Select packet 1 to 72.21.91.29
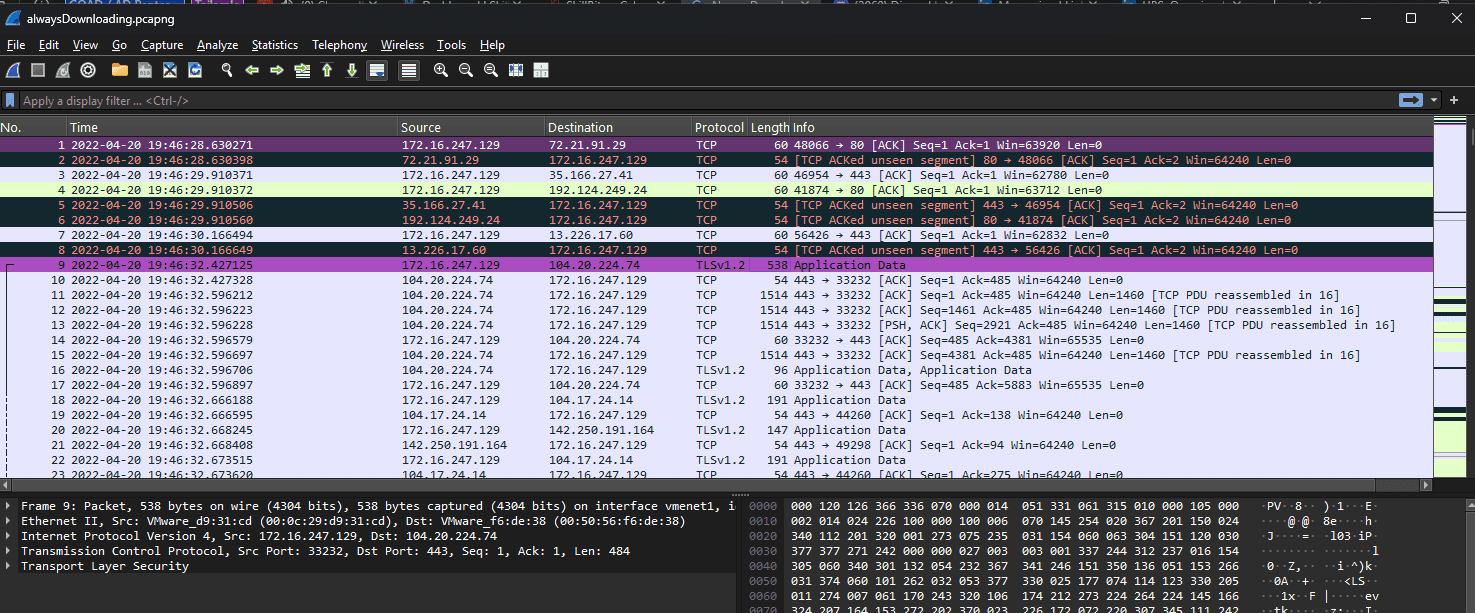The image size is (1475, 613). (716, 145)
